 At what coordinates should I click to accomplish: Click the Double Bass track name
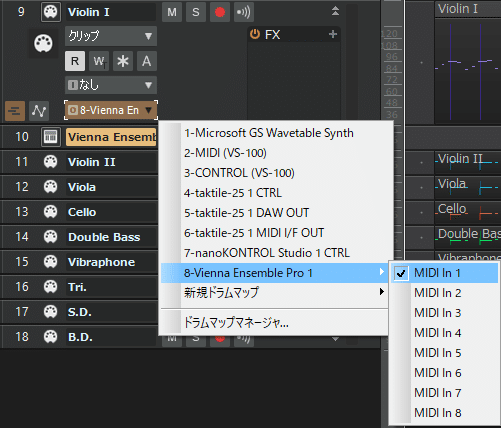click(x=104, y=237)
